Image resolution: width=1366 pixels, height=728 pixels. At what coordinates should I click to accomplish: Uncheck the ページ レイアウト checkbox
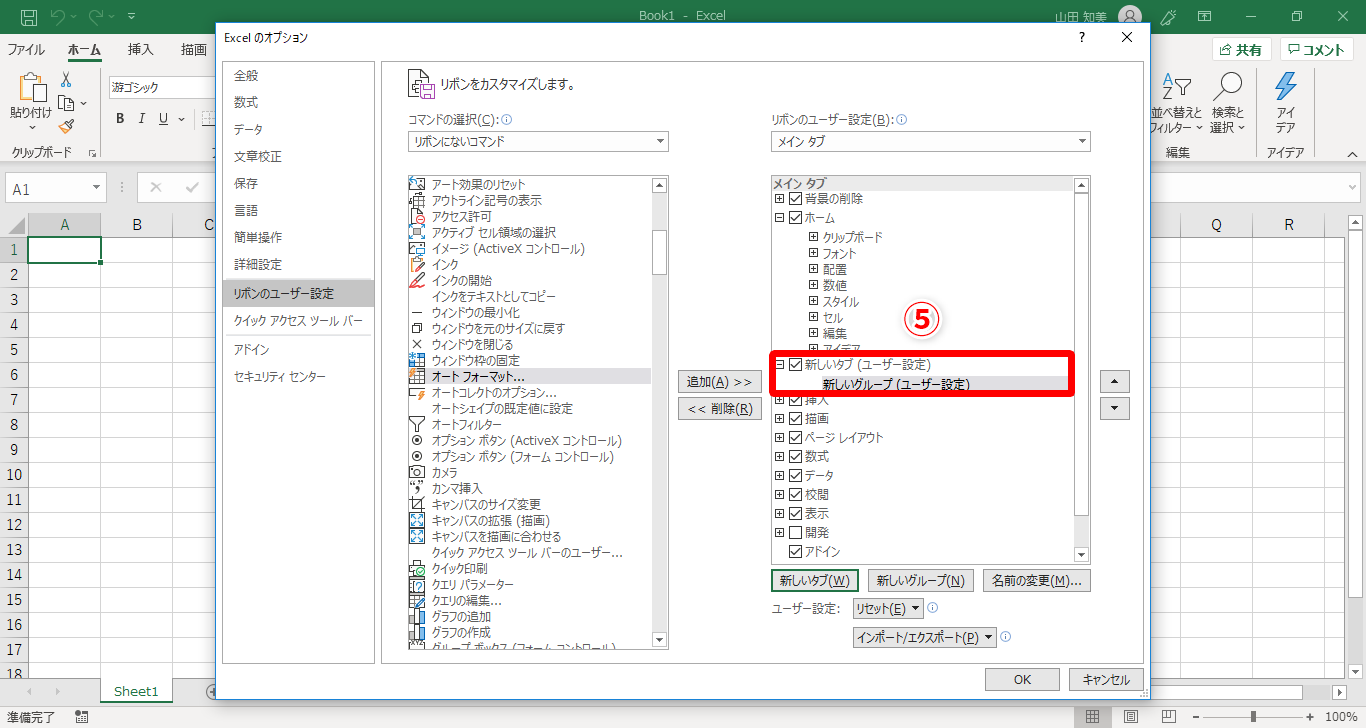pos(796,438)
